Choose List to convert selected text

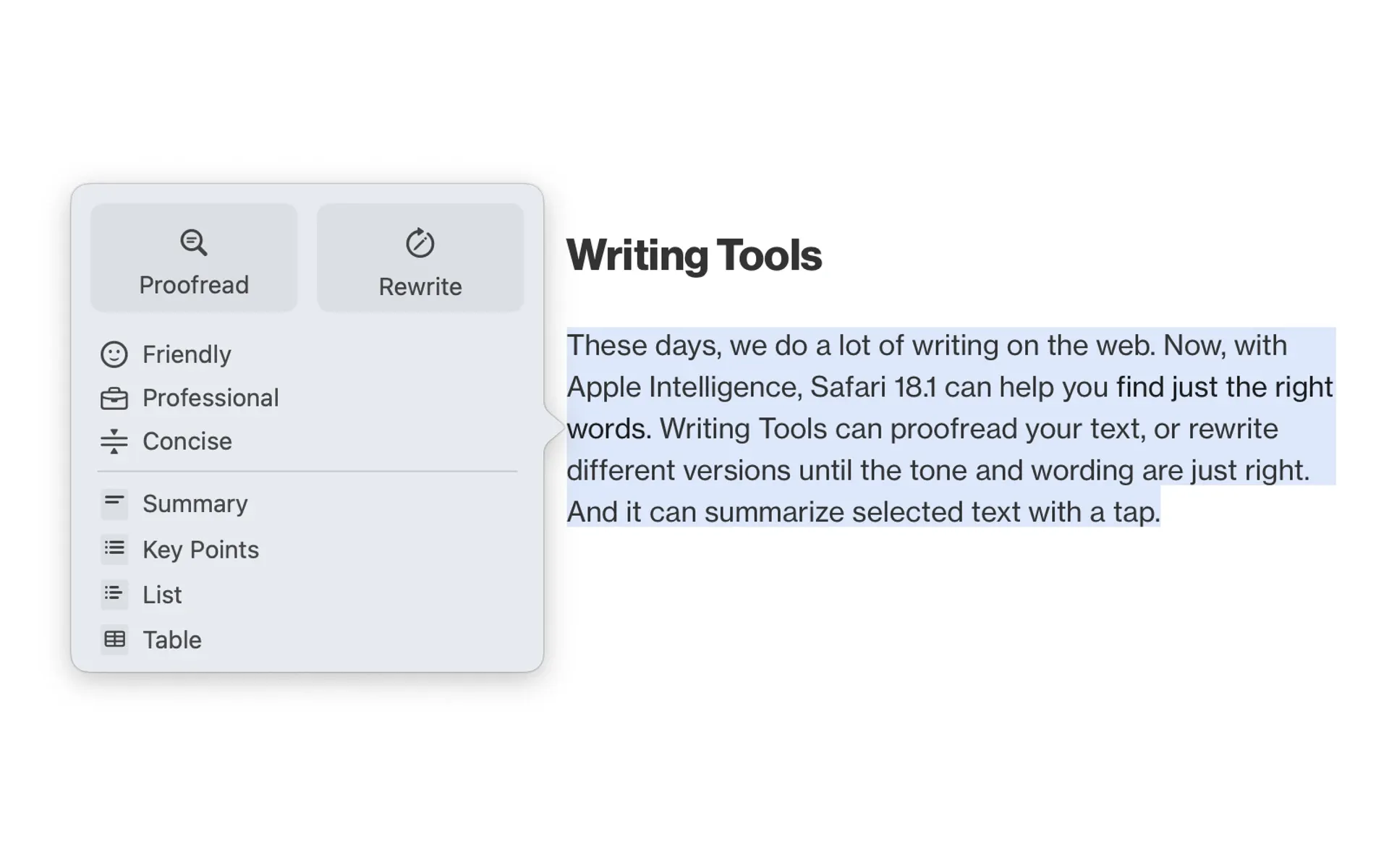point(162,594)
